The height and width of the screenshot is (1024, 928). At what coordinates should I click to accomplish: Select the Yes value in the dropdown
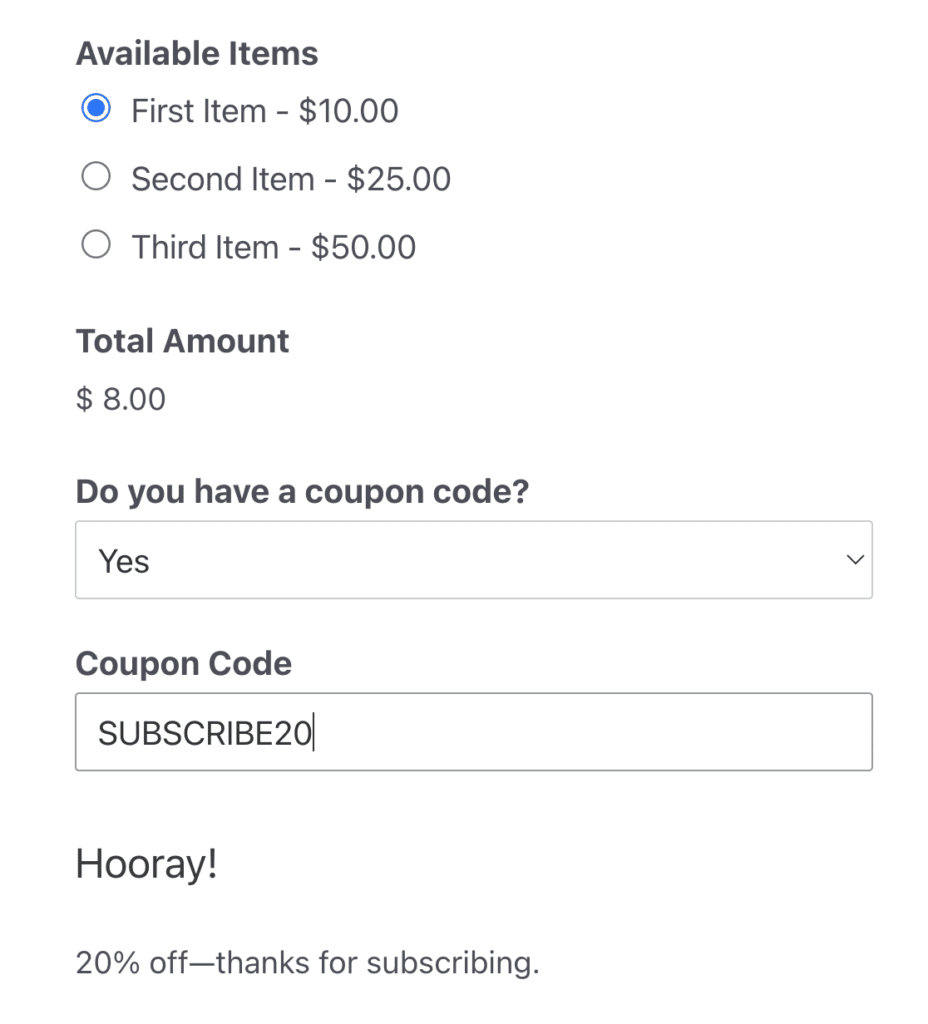(x=123, y=560)
